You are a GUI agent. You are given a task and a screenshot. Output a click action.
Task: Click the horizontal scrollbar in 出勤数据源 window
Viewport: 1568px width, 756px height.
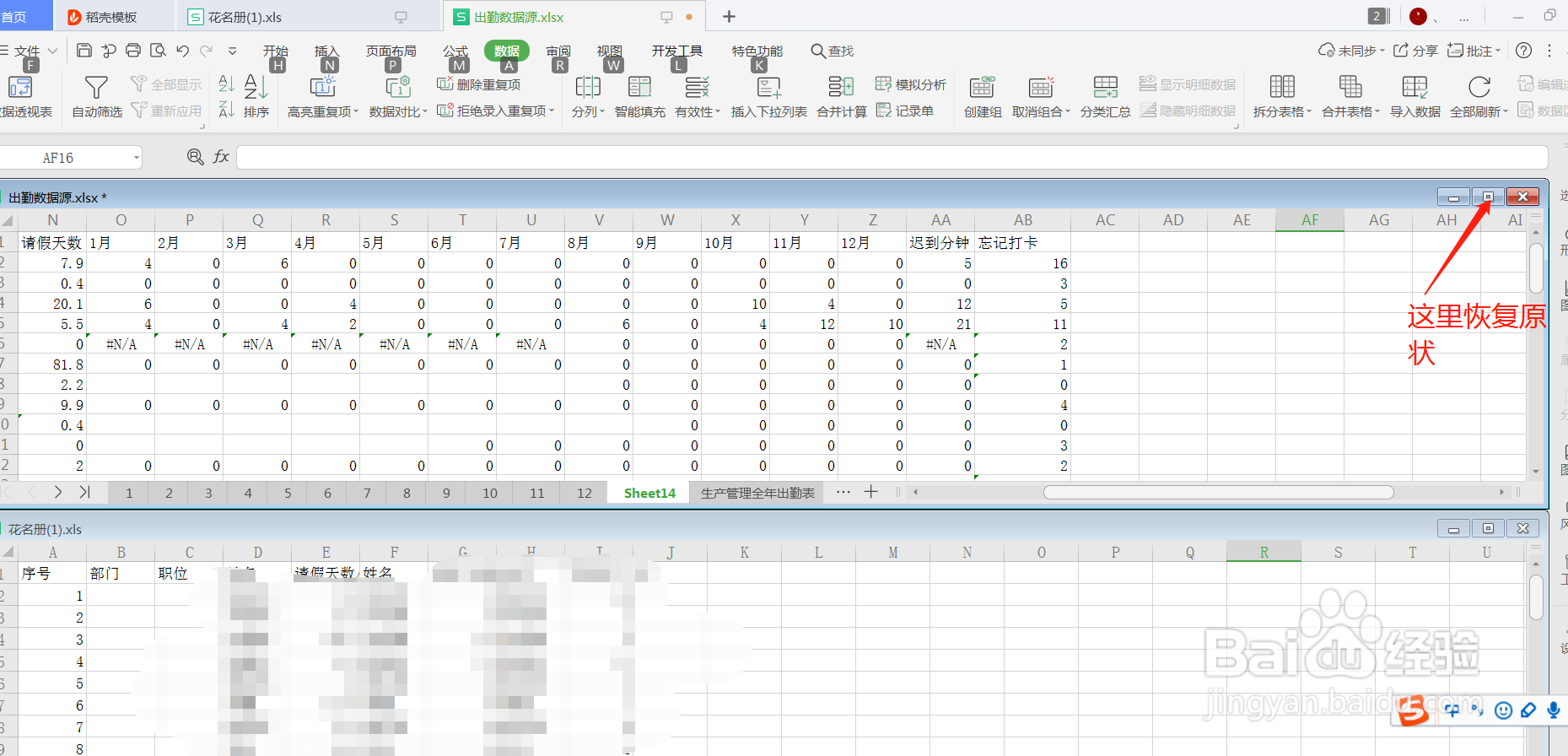1218,492
